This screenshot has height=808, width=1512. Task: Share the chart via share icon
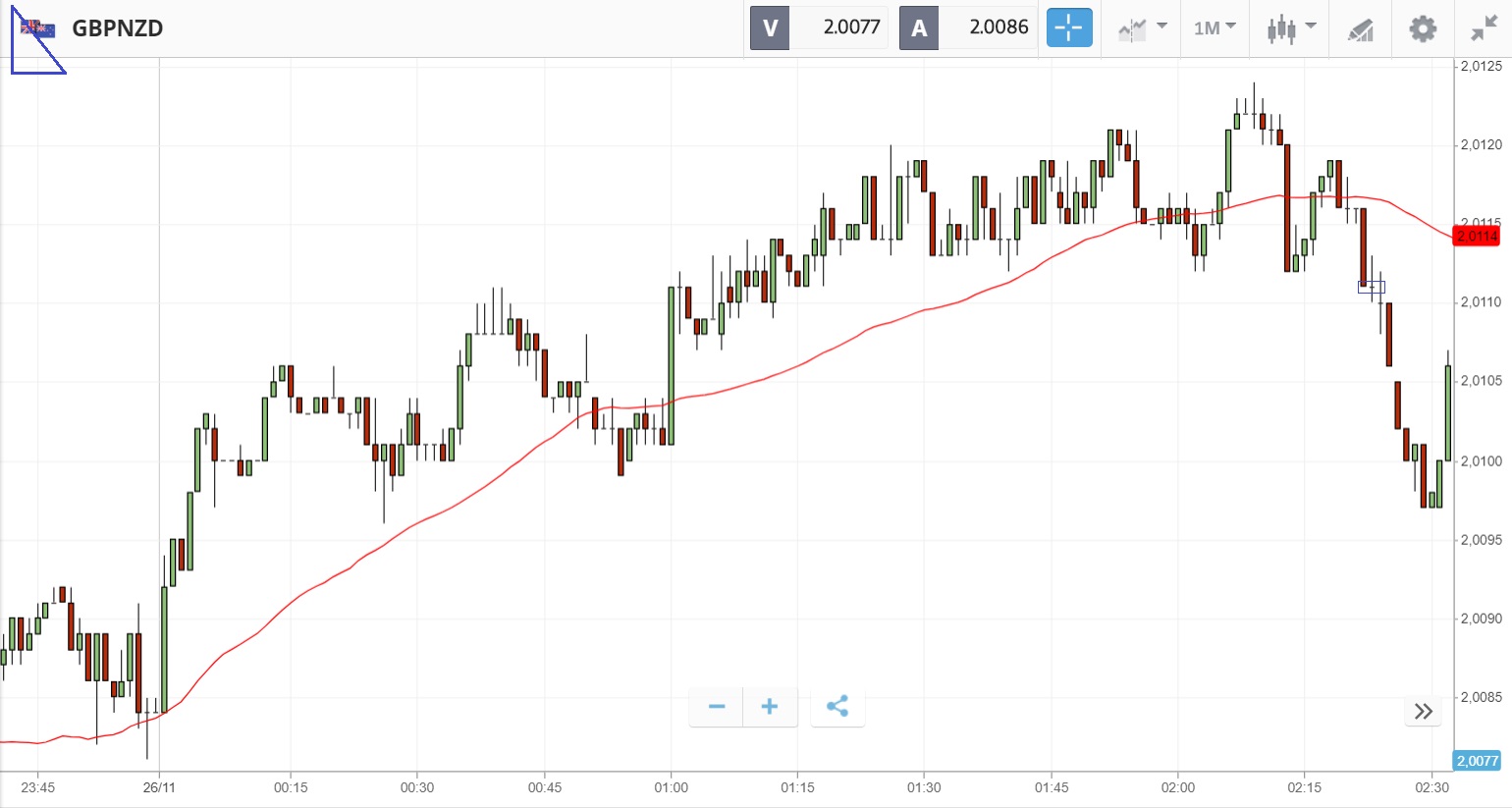pos(837,707)
